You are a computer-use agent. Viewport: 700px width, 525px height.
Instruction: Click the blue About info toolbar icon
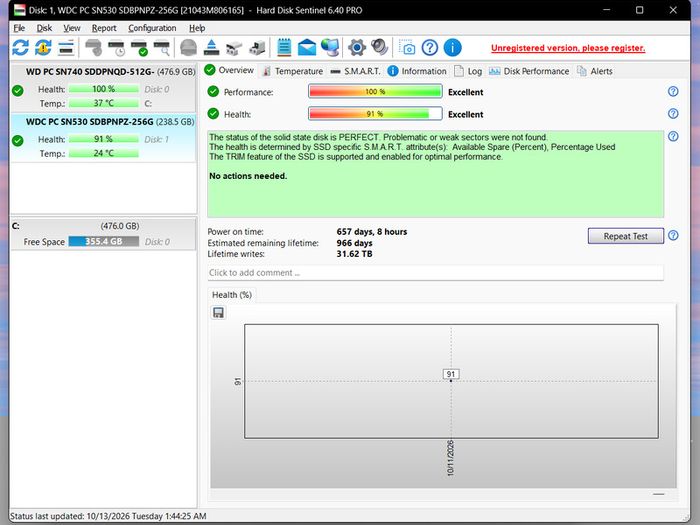453,47
